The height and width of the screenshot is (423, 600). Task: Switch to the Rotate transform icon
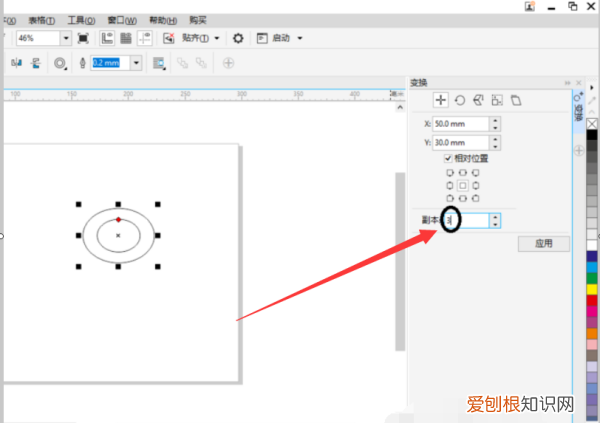(x=460, y=100)
